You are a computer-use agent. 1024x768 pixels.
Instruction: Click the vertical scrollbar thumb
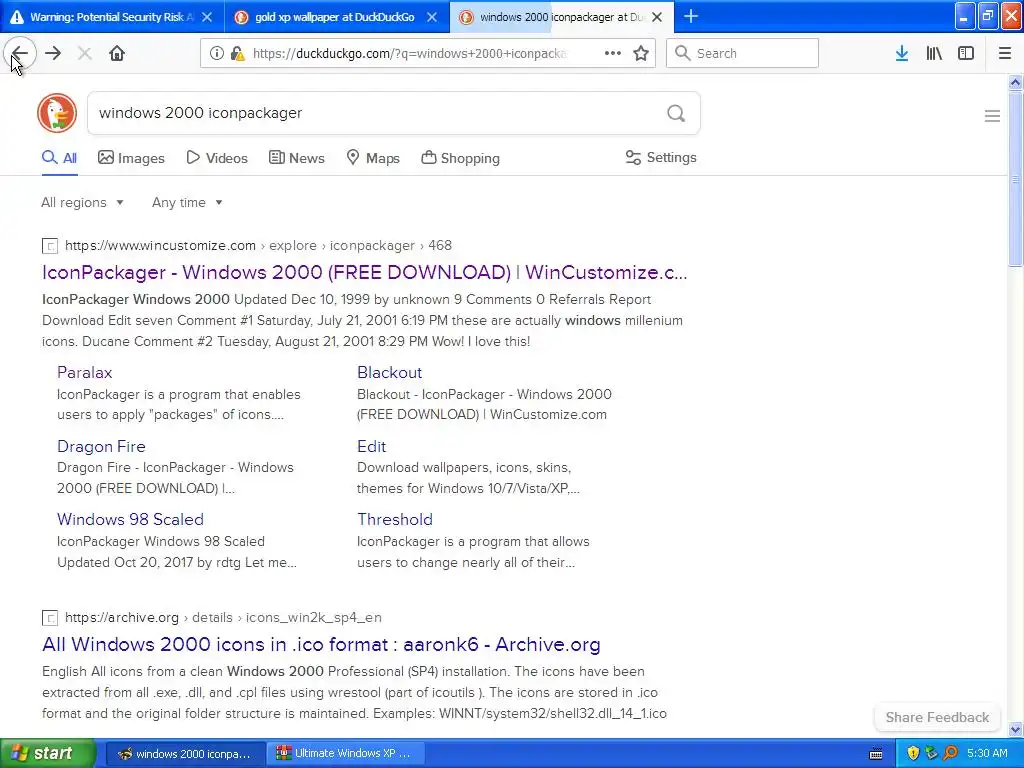click(x=1015, y=178)
